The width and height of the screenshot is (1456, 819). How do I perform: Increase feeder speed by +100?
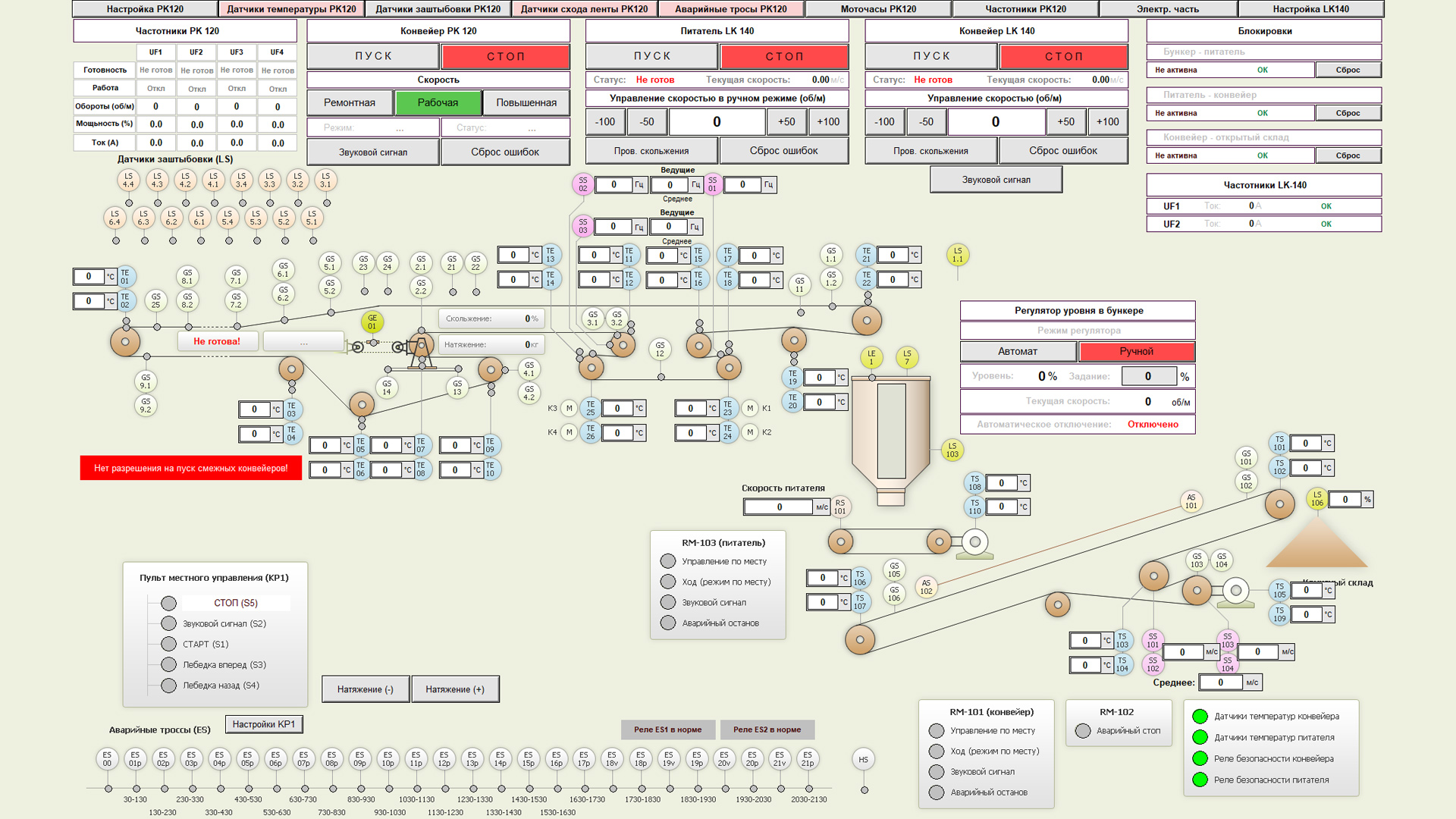tap(828, 121)
